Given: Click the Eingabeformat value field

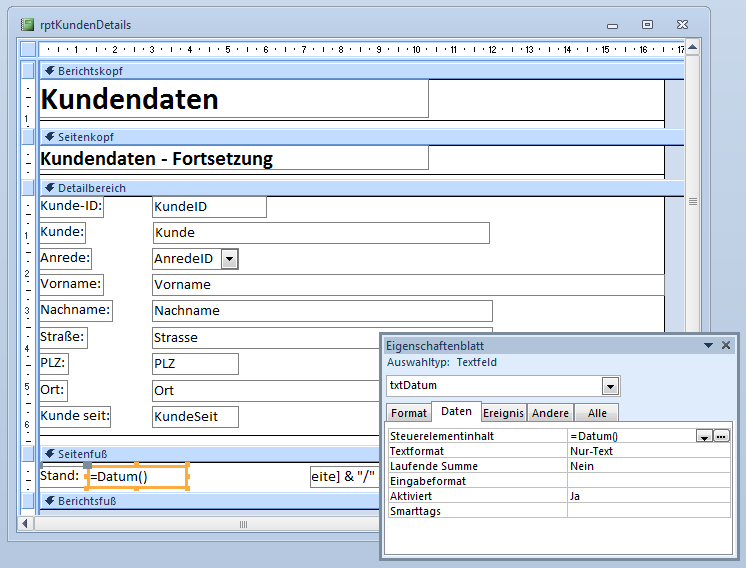Looking at the screenshot, I should pos(649,481).
